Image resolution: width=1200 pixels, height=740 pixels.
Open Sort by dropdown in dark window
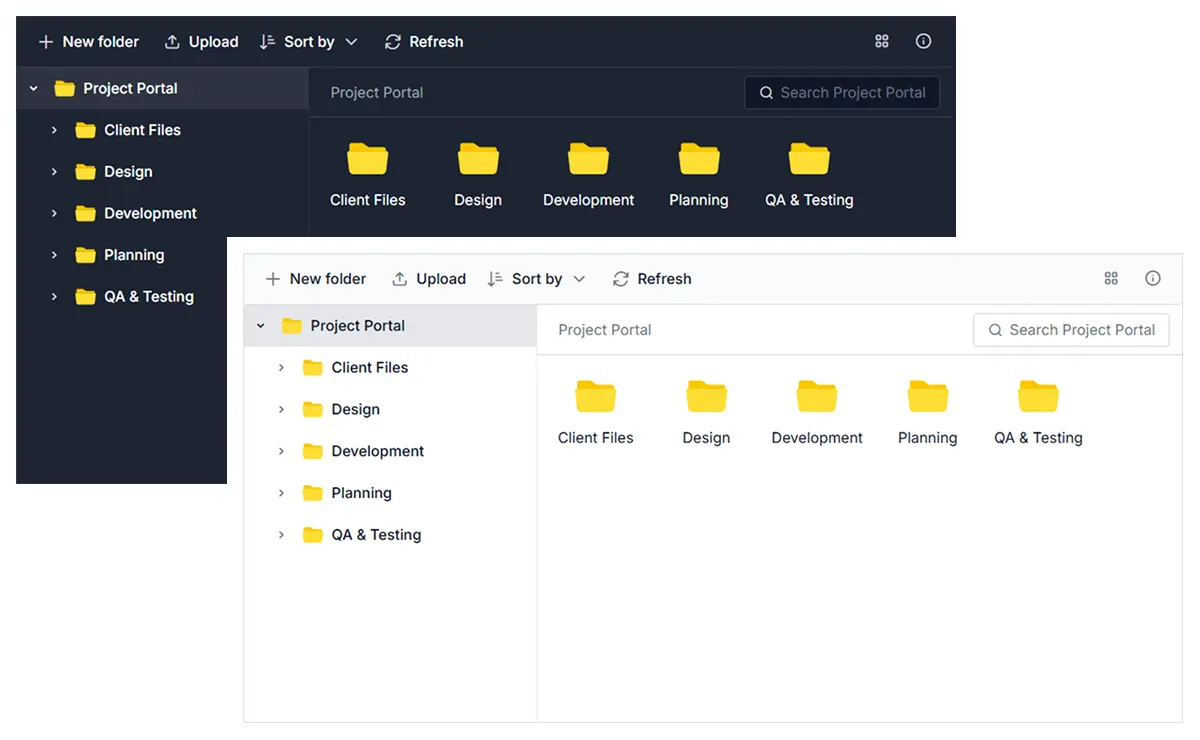[x=308, y=42]
